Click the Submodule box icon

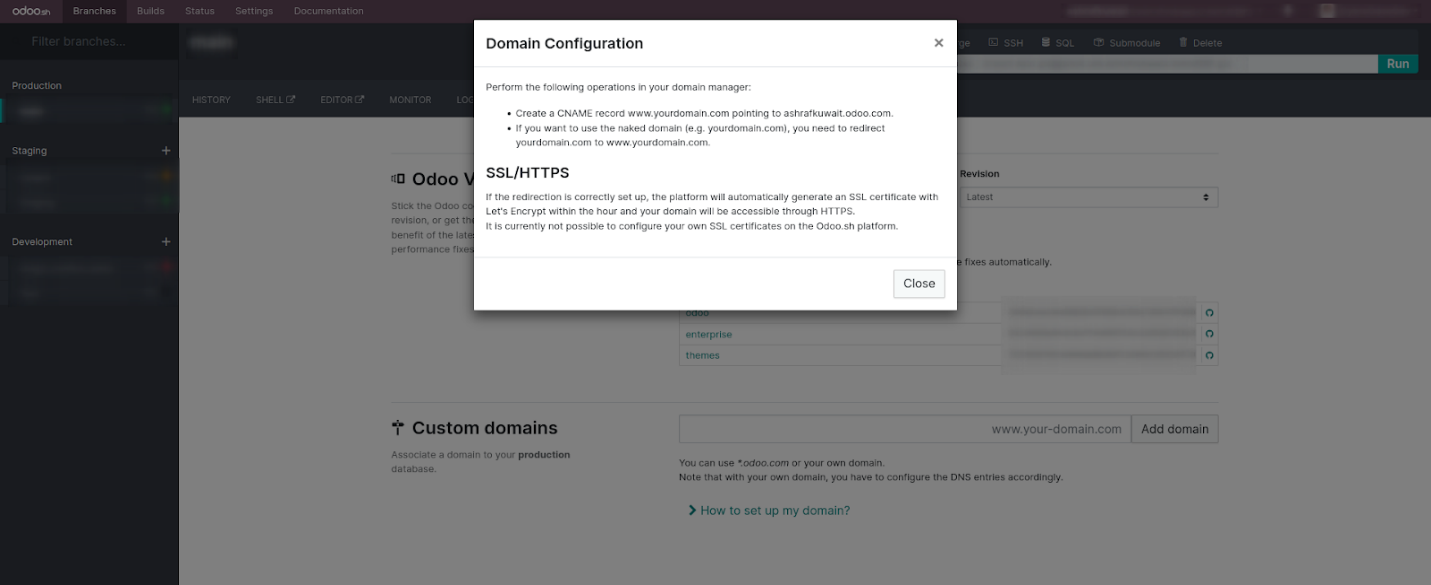1098,43
